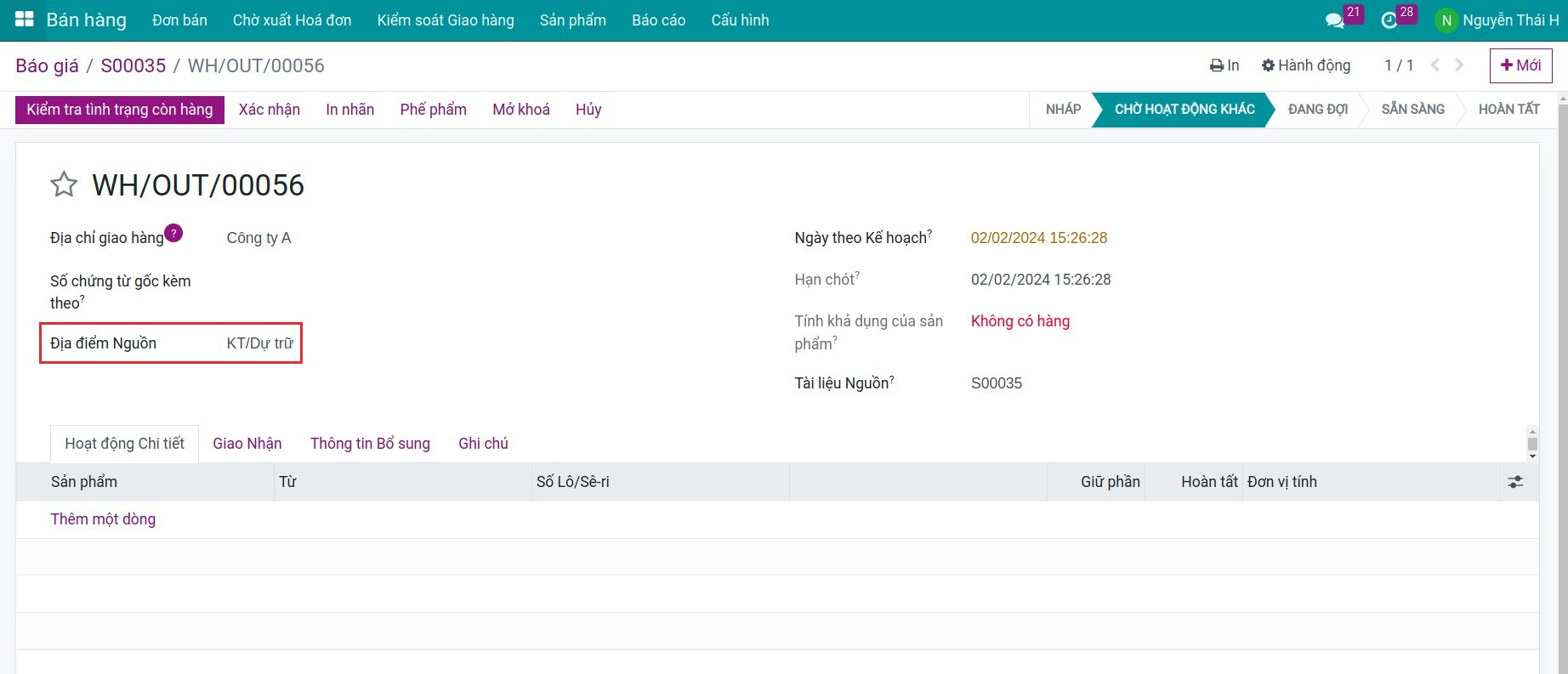Click the Mới create button

click(x=1520, y=65)
